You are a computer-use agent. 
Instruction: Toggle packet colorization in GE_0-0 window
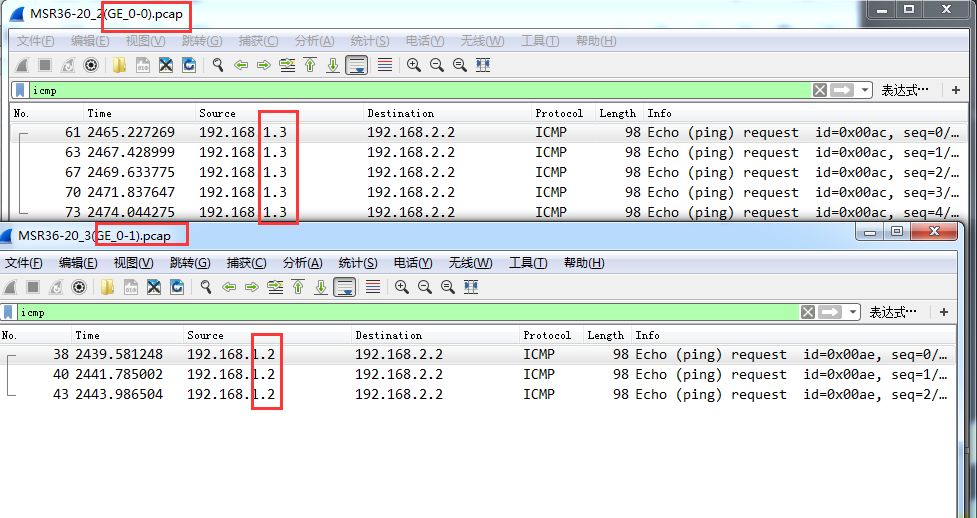[x=385, y=65]
